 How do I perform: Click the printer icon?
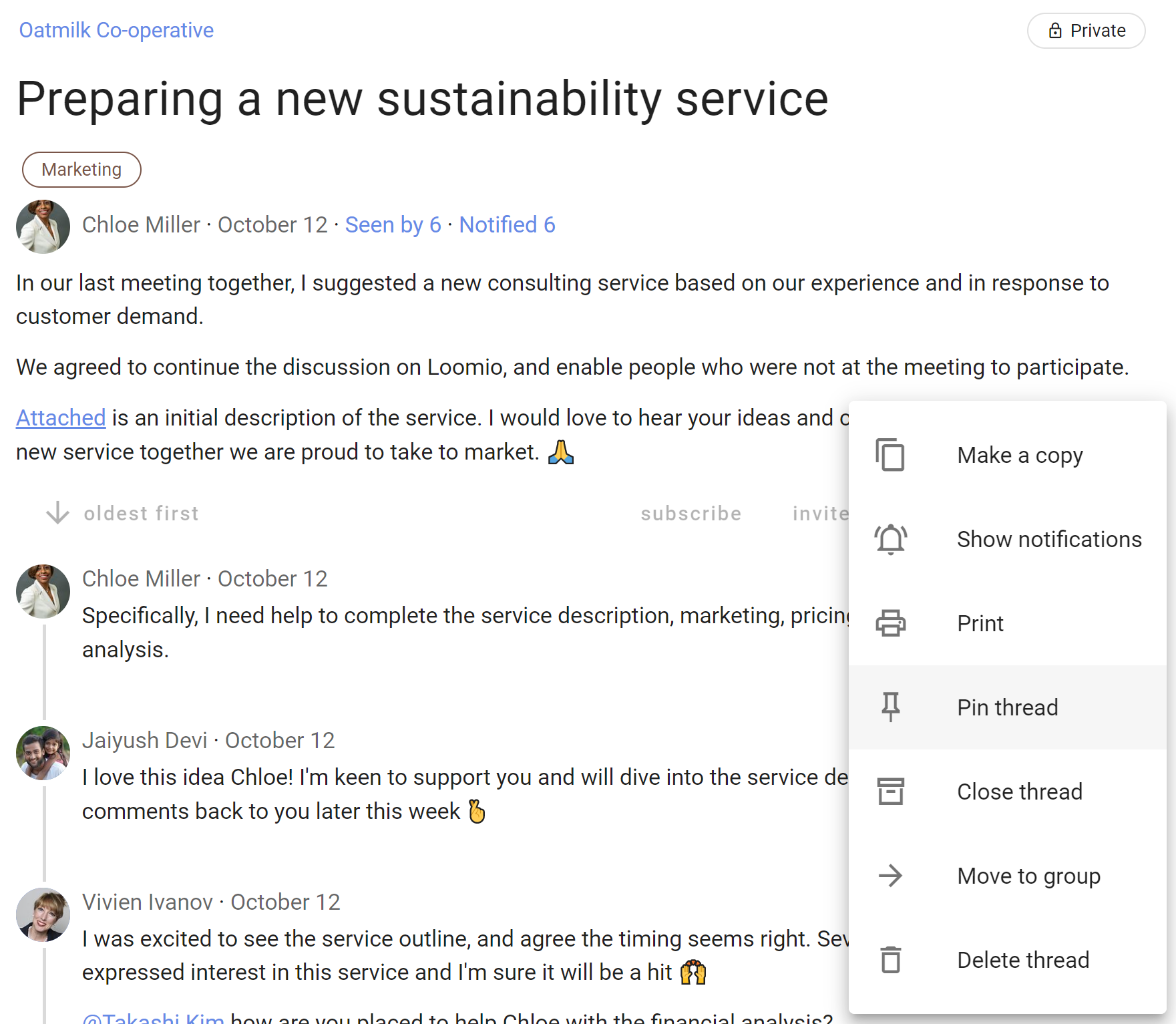coord(890,623)
